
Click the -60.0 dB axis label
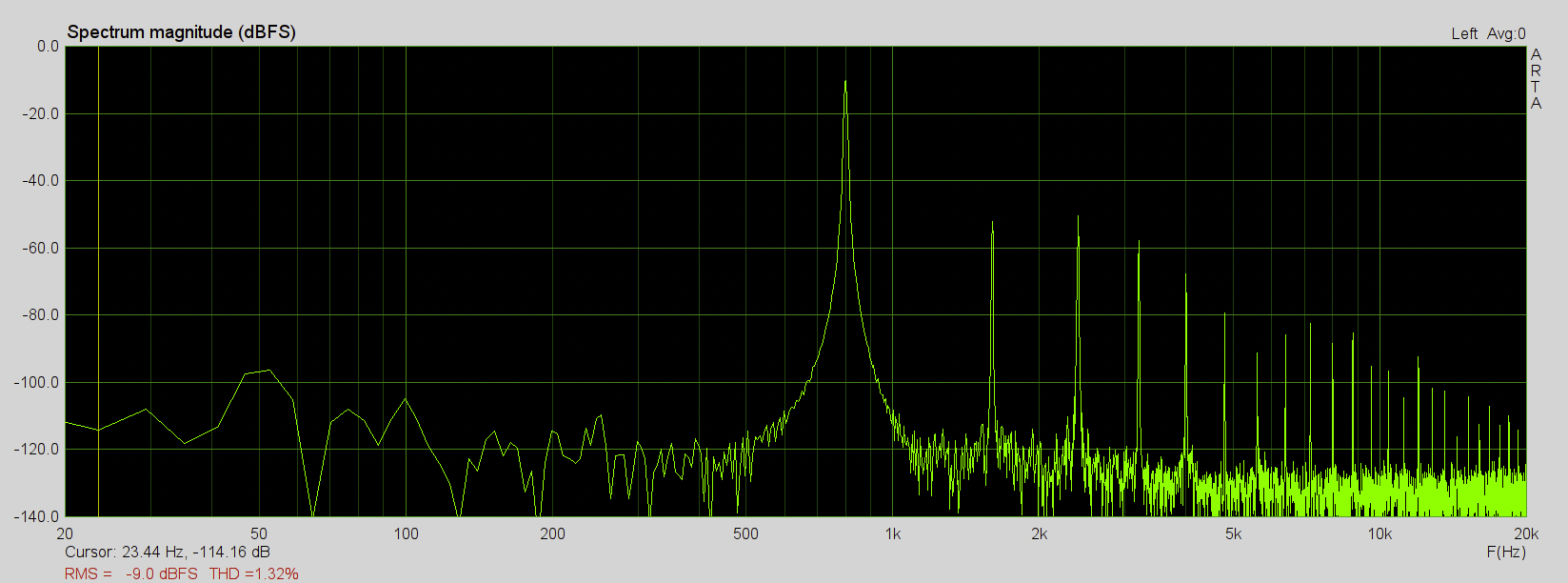(41, 248)
